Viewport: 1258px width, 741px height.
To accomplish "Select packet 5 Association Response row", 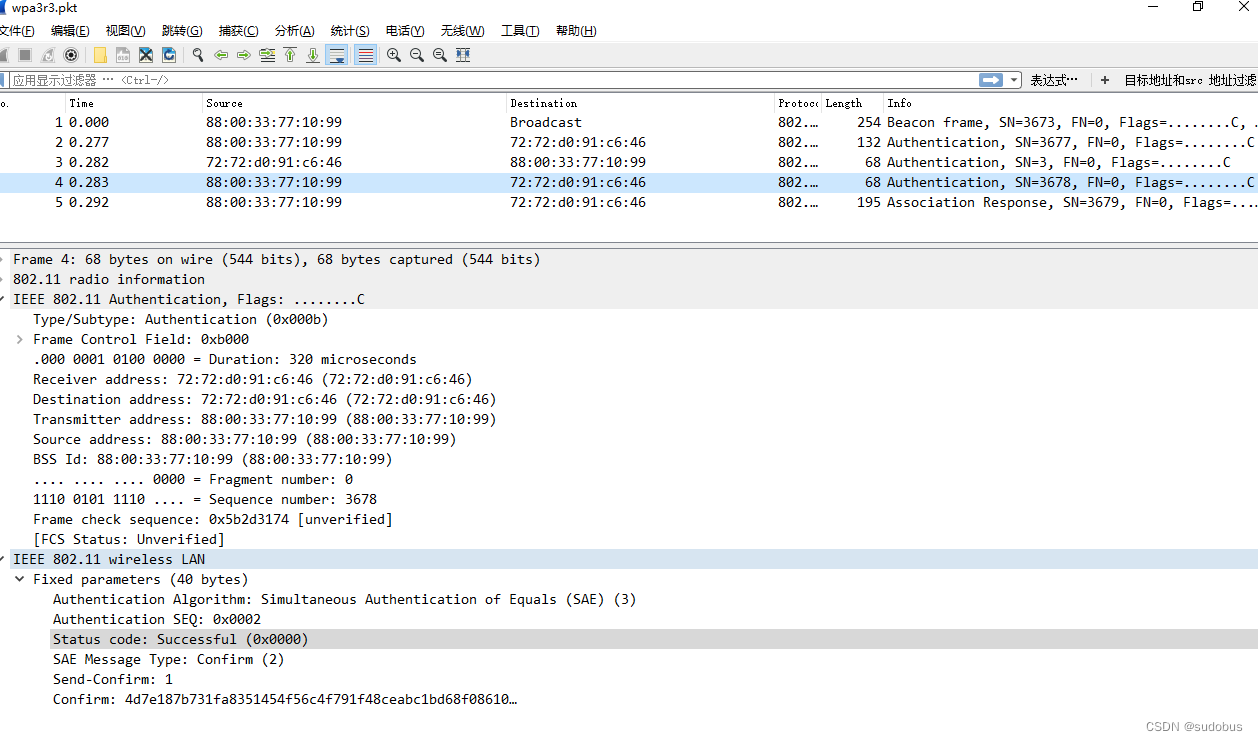I will [x=629, y=202].
